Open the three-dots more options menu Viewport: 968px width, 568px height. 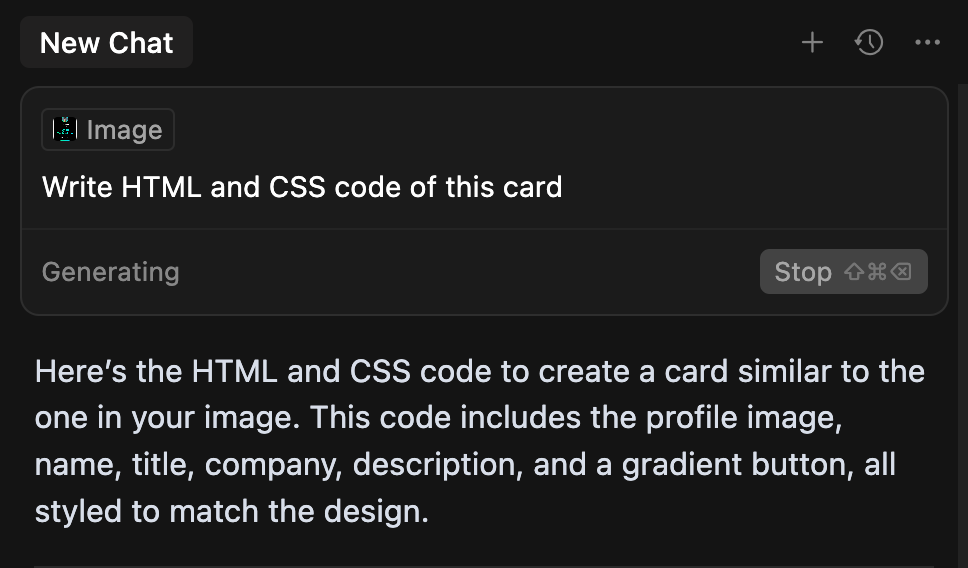pyautogui.click(x=927, y=43)
